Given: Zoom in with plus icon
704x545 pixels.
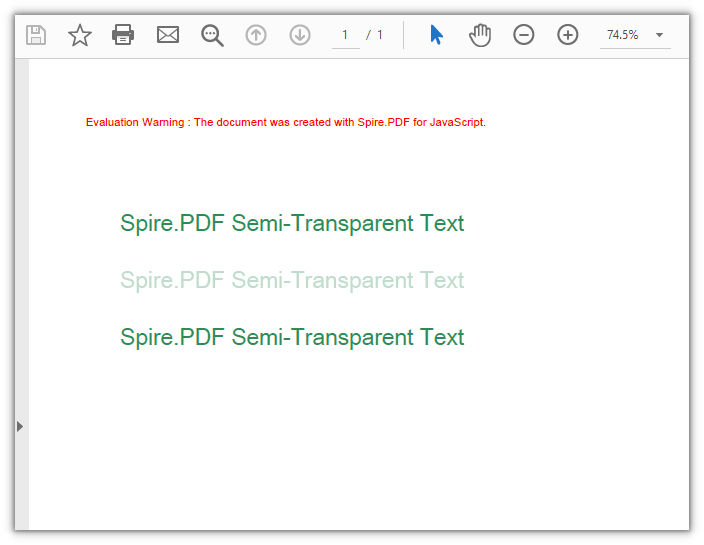Looking at the screenshot, I should click(x=568, y=35).
